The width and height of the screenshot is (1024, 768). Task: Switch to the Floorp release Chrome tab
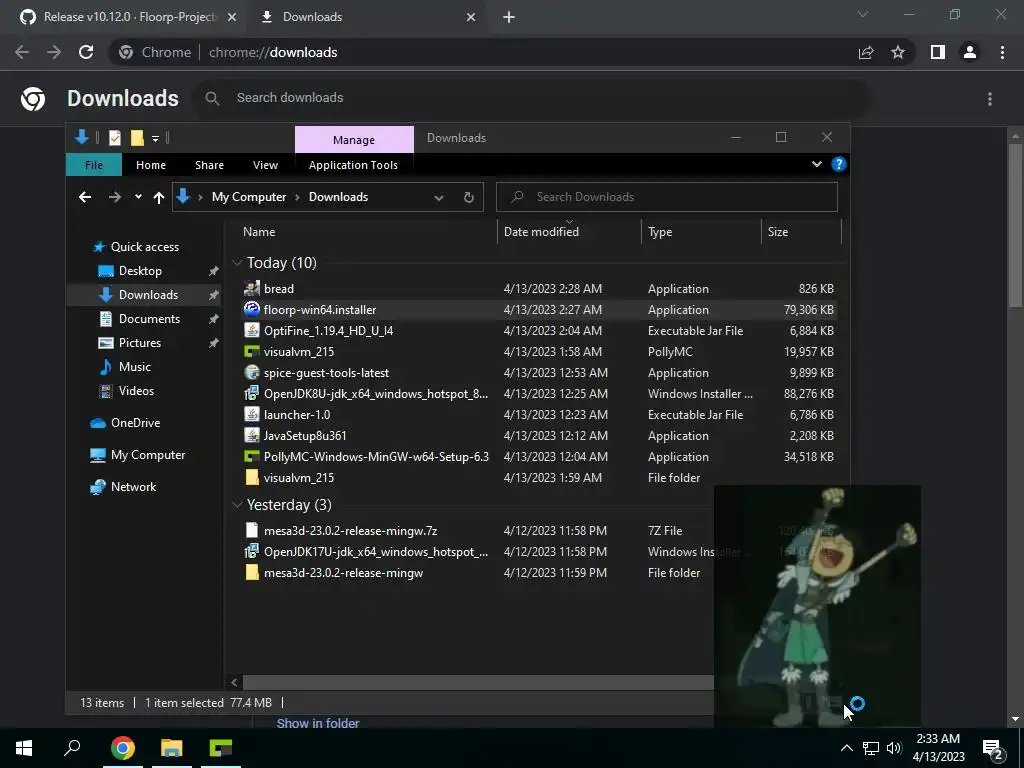pos(129,17)
